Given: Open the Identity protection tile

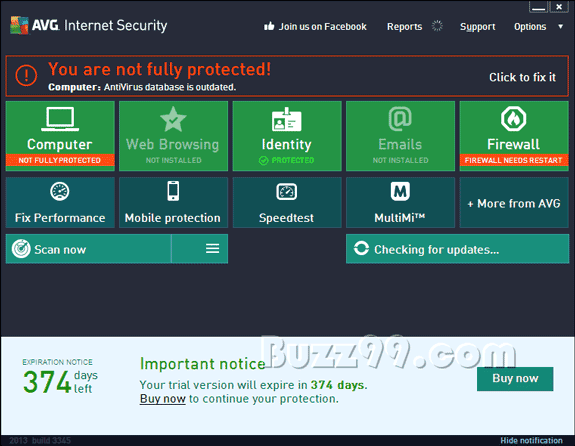Looking at the screenshot, I should pos(287,136).
